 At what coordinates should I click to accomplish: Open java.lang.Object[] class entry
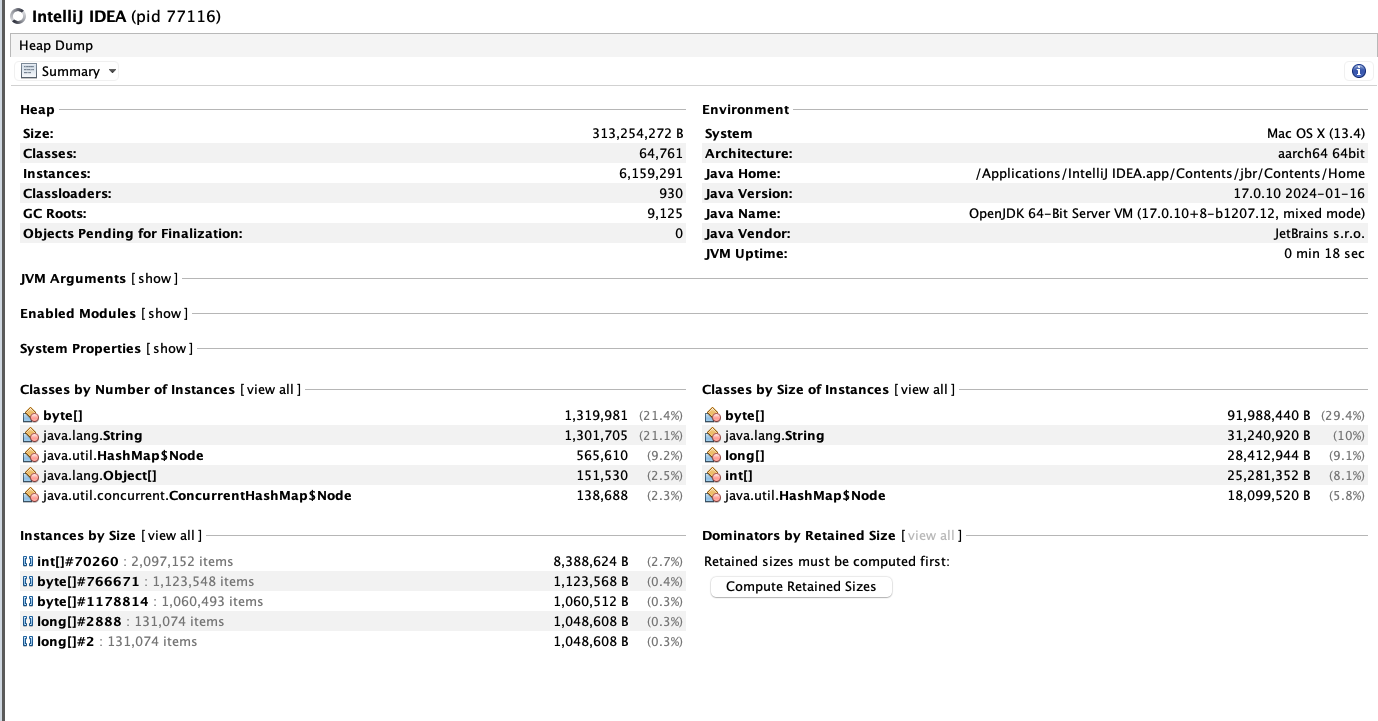[100, 475]
